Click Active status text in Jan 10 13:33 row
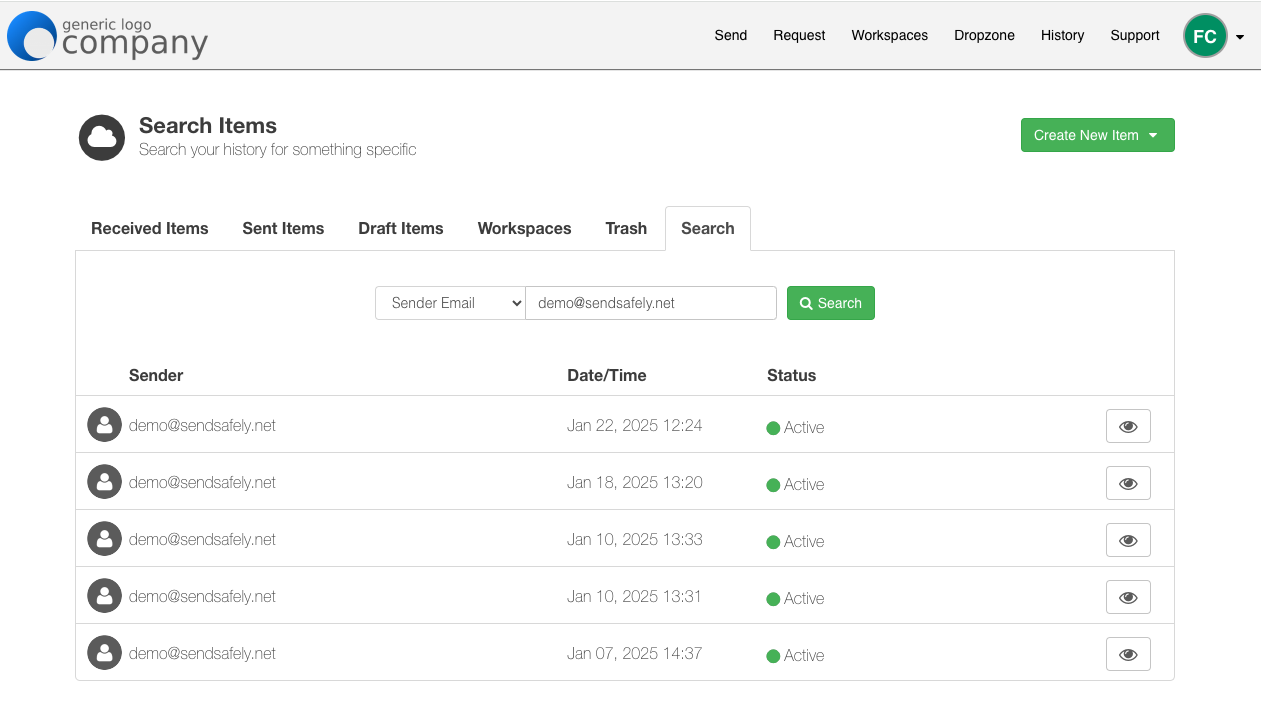Screen dimensions: 1261x712 click(804, 541)
